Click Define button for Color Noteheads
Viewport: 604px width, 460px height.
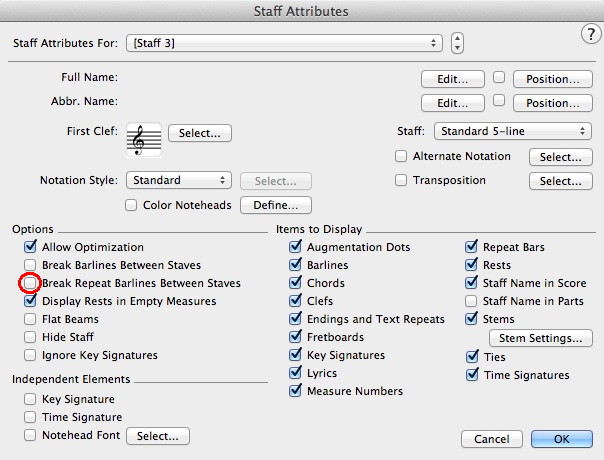[275, 206]
